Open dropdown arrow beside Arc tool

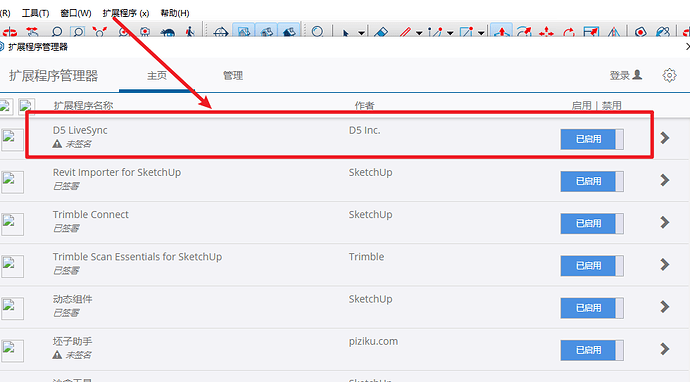(450, 33)
